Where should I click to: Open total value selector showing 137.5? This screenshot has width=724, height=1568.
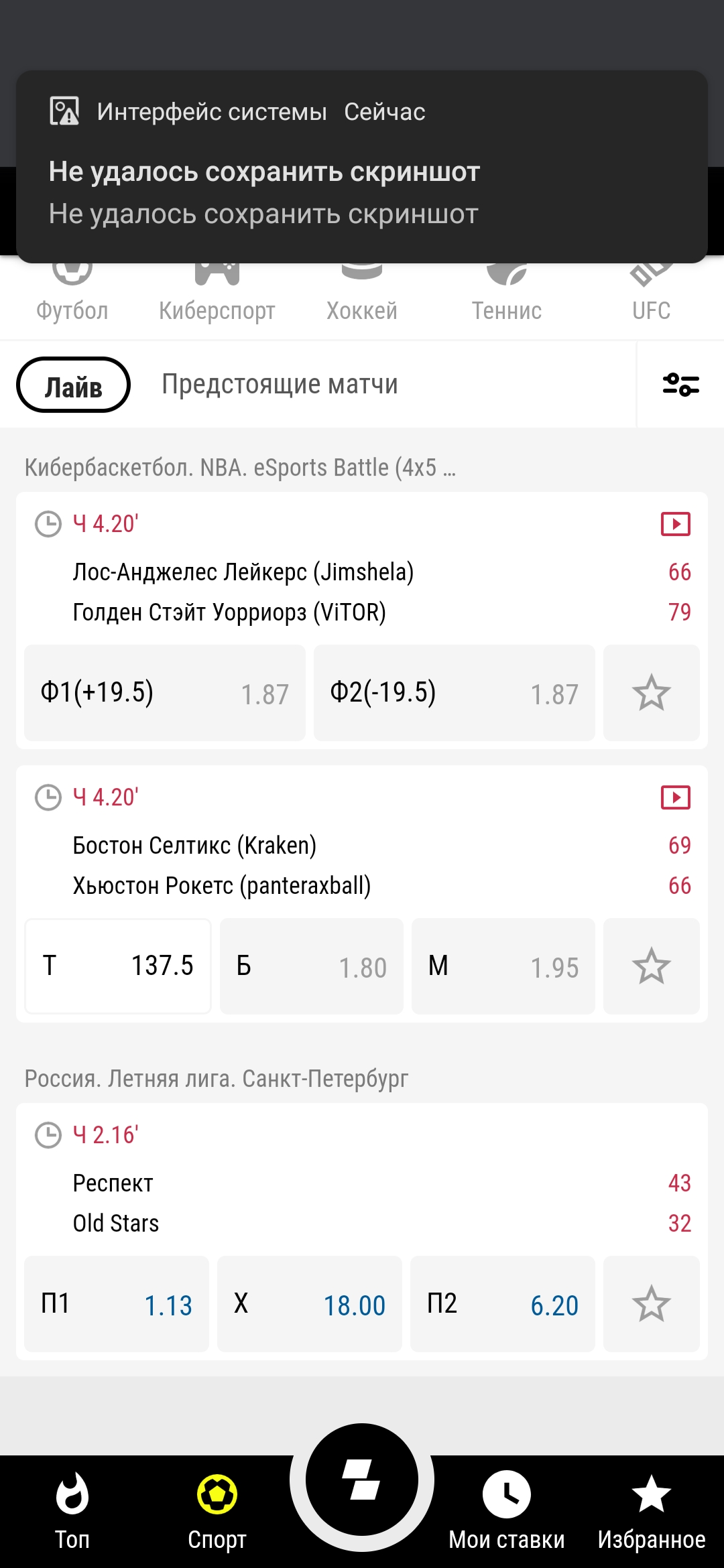118,966
